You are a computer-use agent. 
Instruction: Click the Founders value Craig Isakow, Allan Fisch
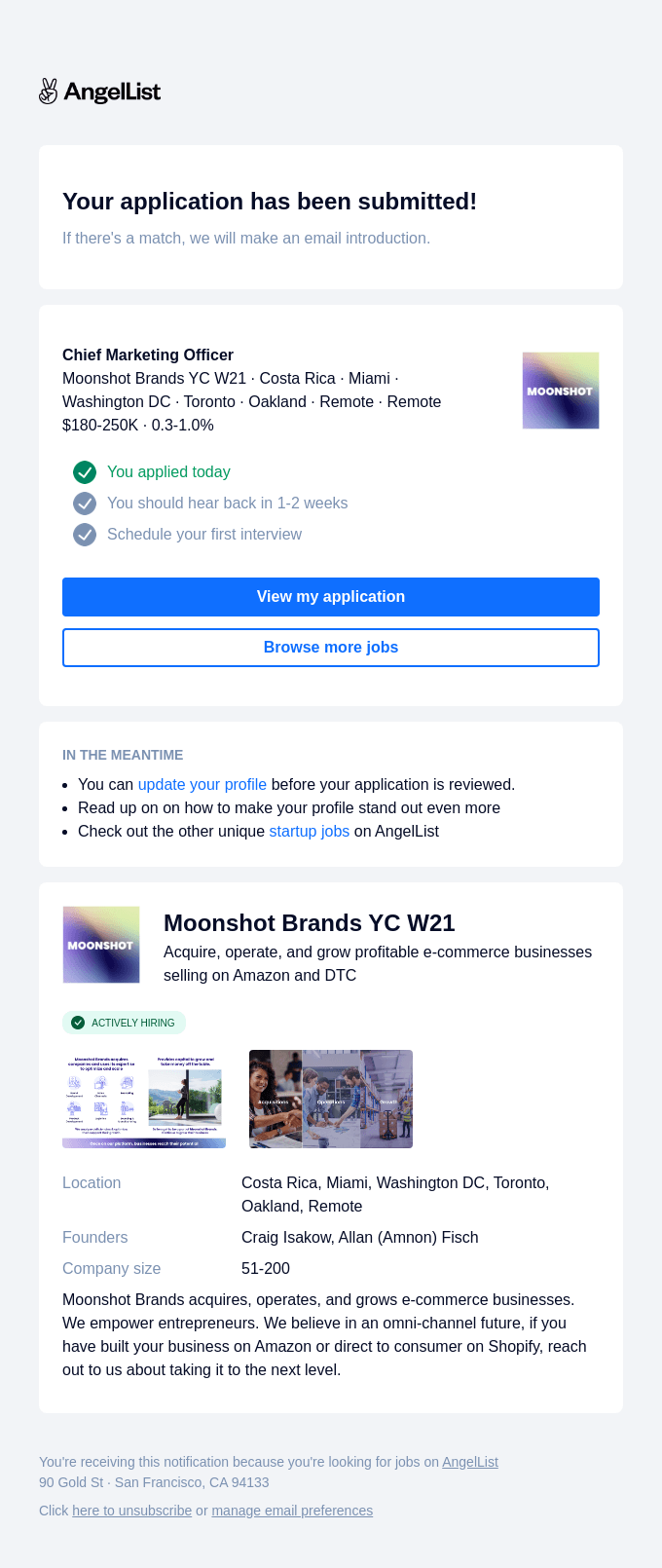[359, 1237]
